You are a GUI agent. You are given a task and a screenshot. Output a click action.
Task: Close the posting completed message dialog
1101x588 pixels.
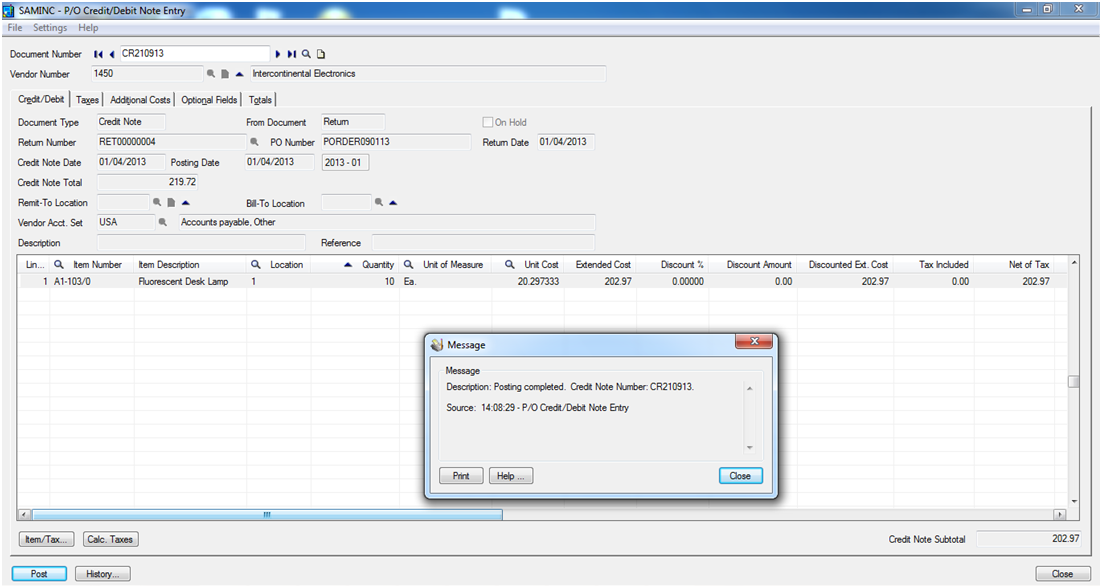[x=740, y=476]
